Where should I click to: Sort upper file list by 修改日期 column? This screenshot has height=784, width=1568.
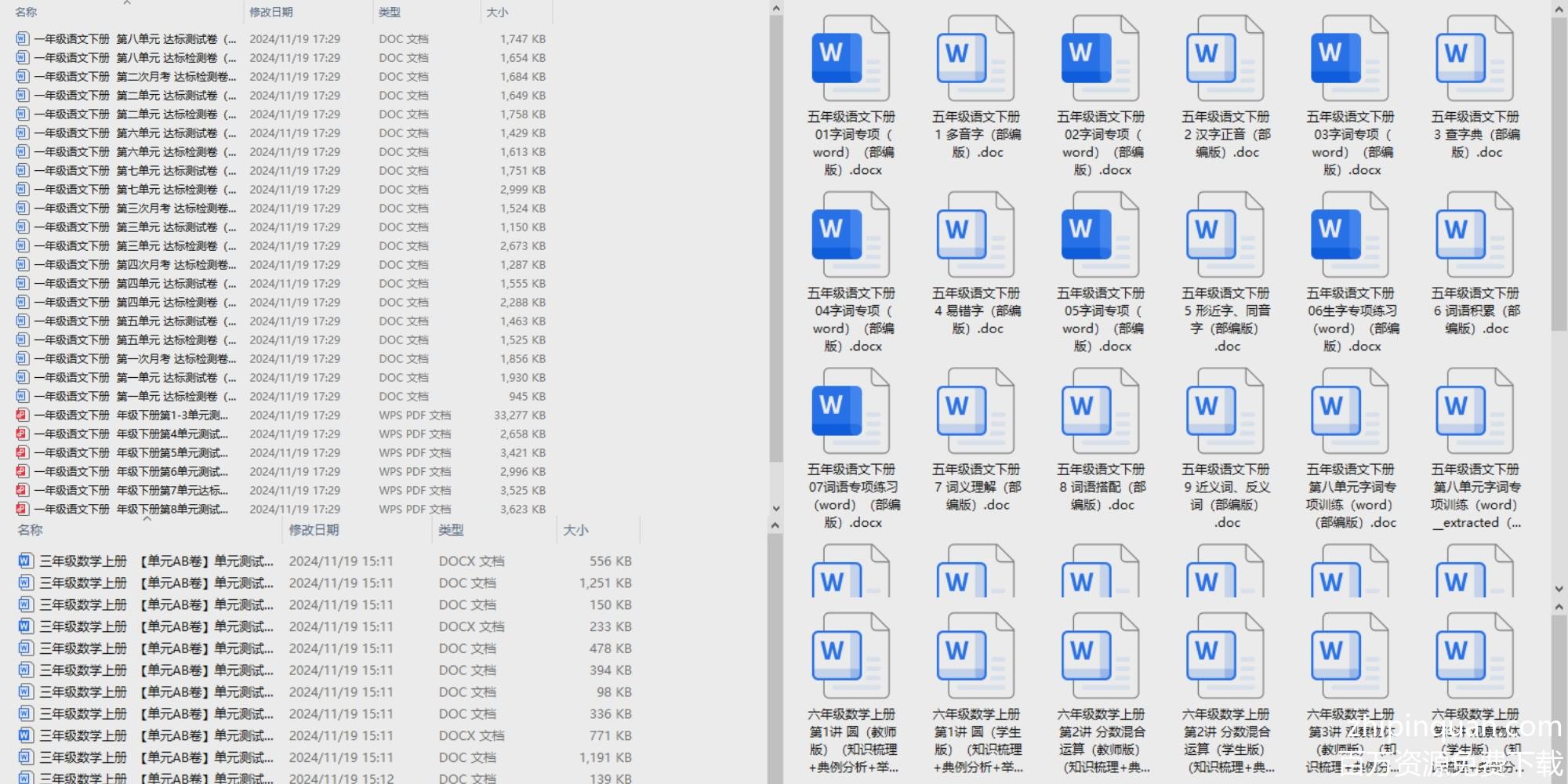[x=271, y=13]
